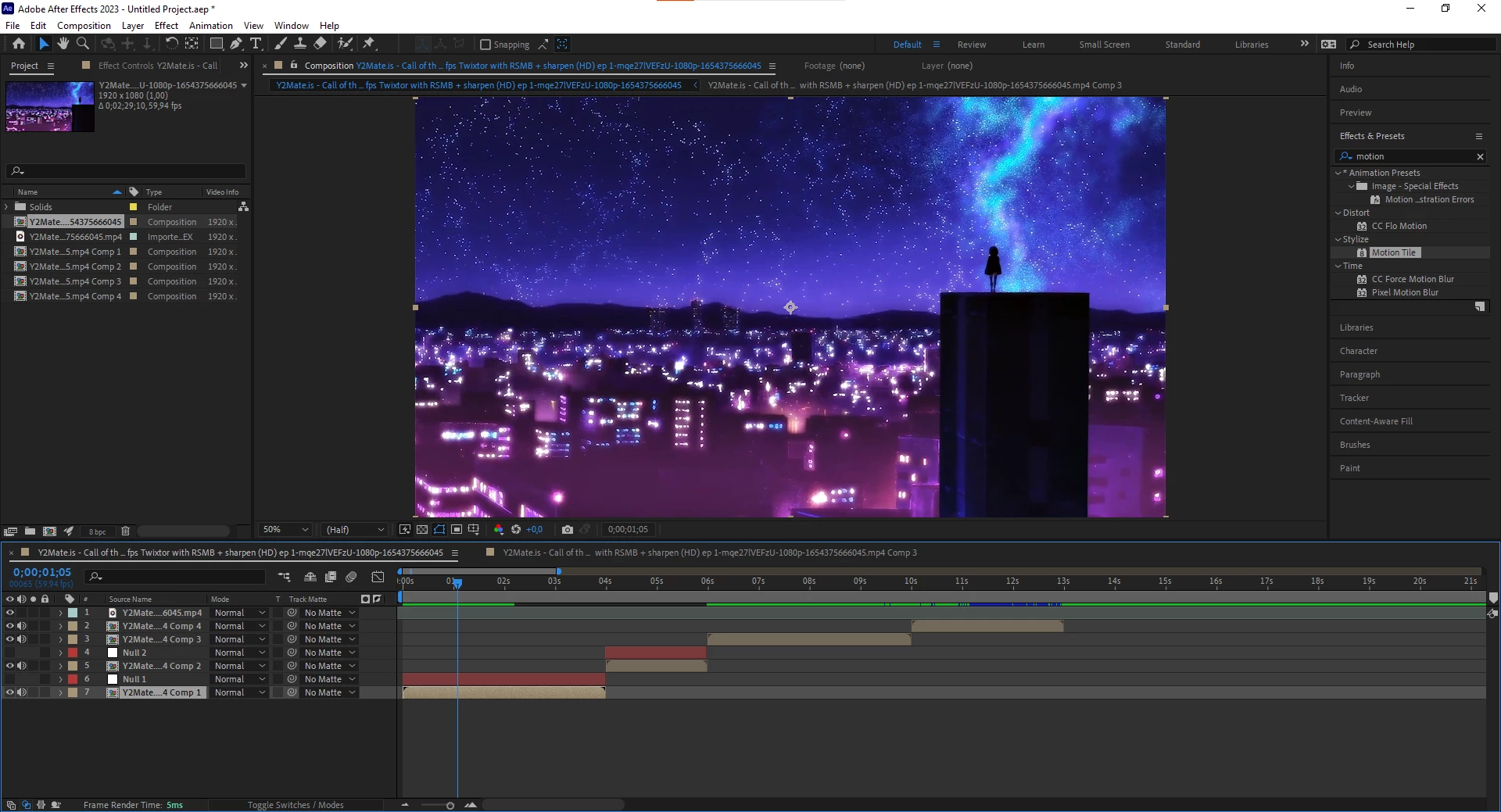
Task: Change label color of layer 1 Y2Mate....6045.mp4
Action: point(73,613)
